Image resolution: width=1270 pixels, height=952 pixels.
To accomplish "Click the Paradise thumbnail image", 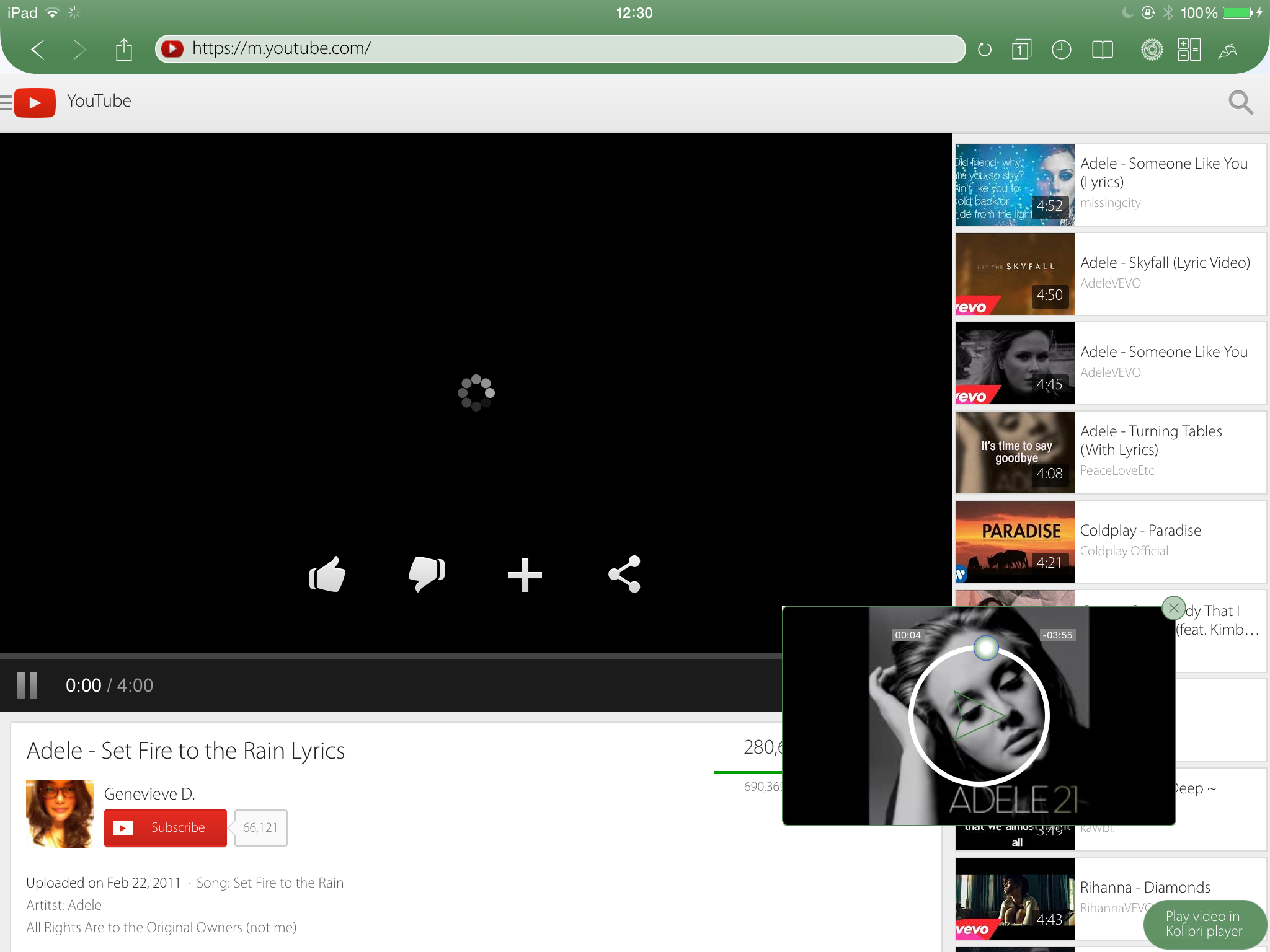I will tap(1015, 542).
